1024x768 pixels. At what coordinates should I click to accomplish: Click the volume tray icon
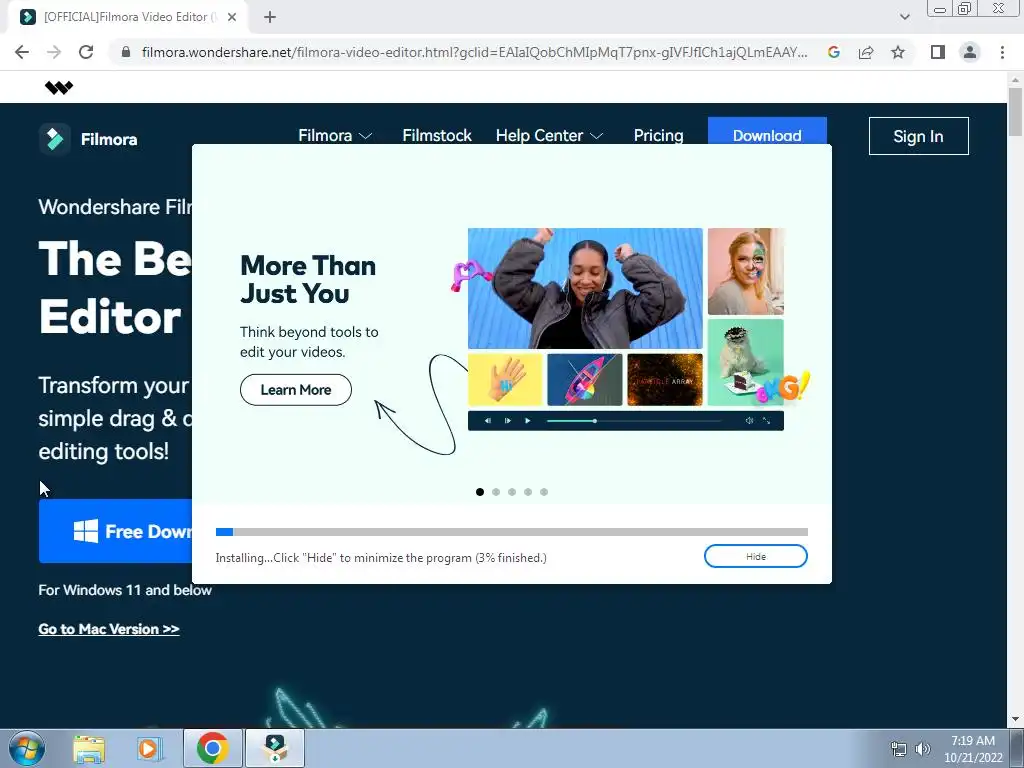coord(922,749)
